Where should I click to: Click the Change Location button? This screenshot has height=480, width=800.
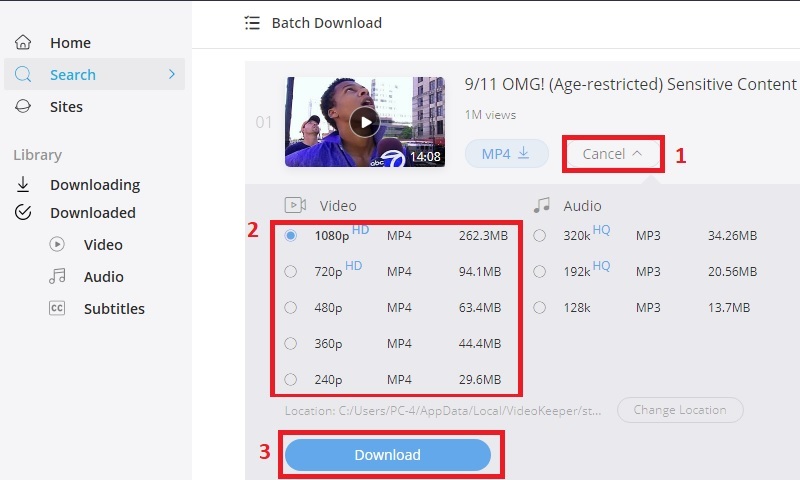tap(680, 410)
